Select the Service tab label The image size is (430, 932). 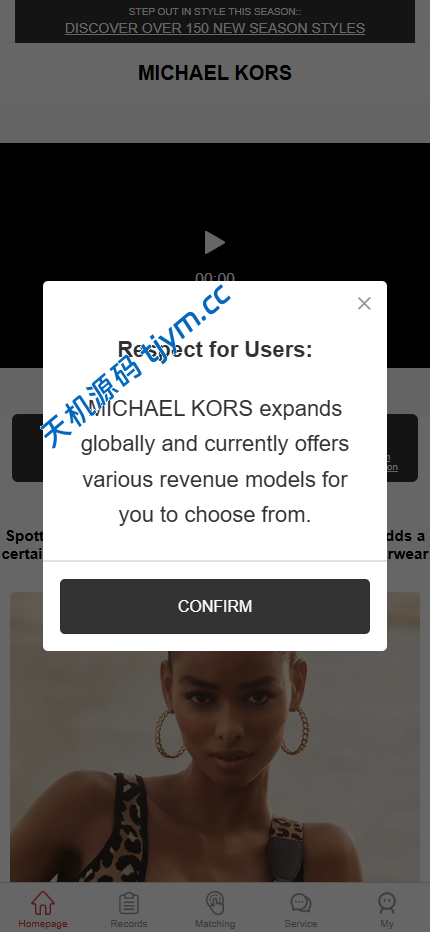[300, 924]
